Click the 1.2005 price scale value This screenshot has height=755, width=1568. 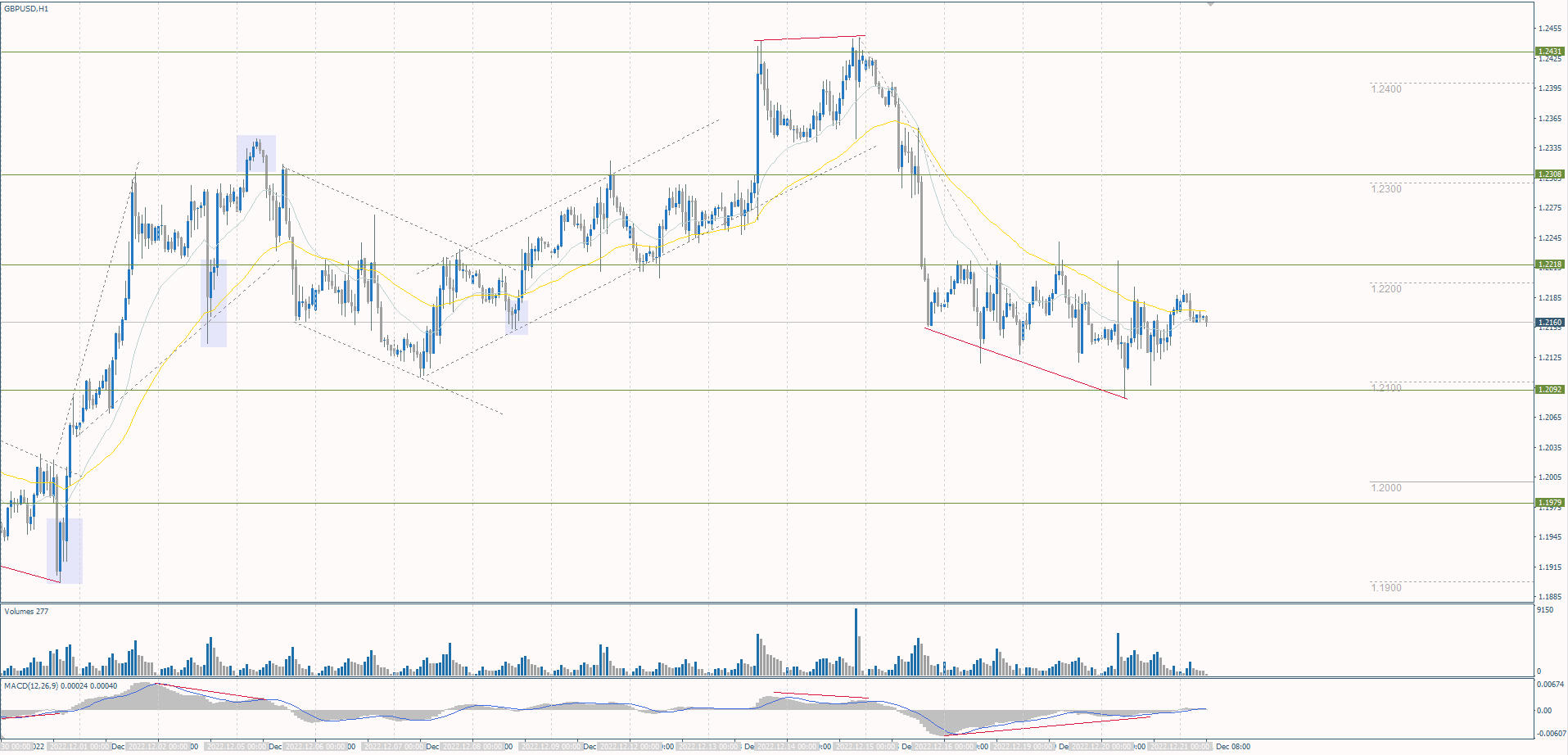tap(1549, 477)
